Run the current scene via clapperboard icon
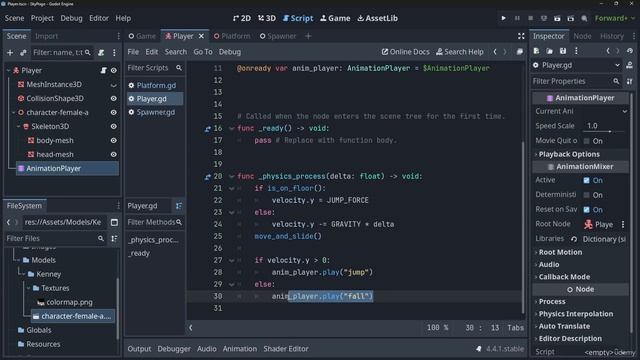640x360 pixels. click(x=557, y=18)
